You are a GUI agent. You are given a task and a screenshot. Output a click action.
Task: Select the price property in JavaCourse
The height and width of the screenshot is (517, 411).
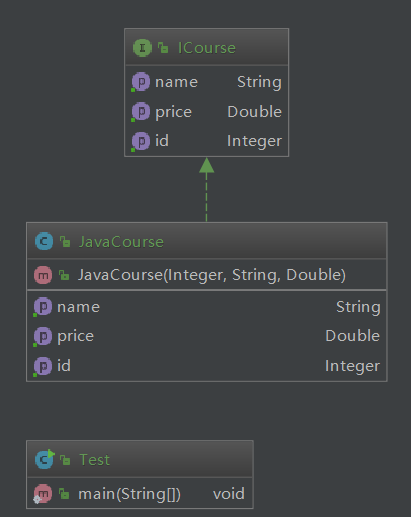[x=207, y=336]
